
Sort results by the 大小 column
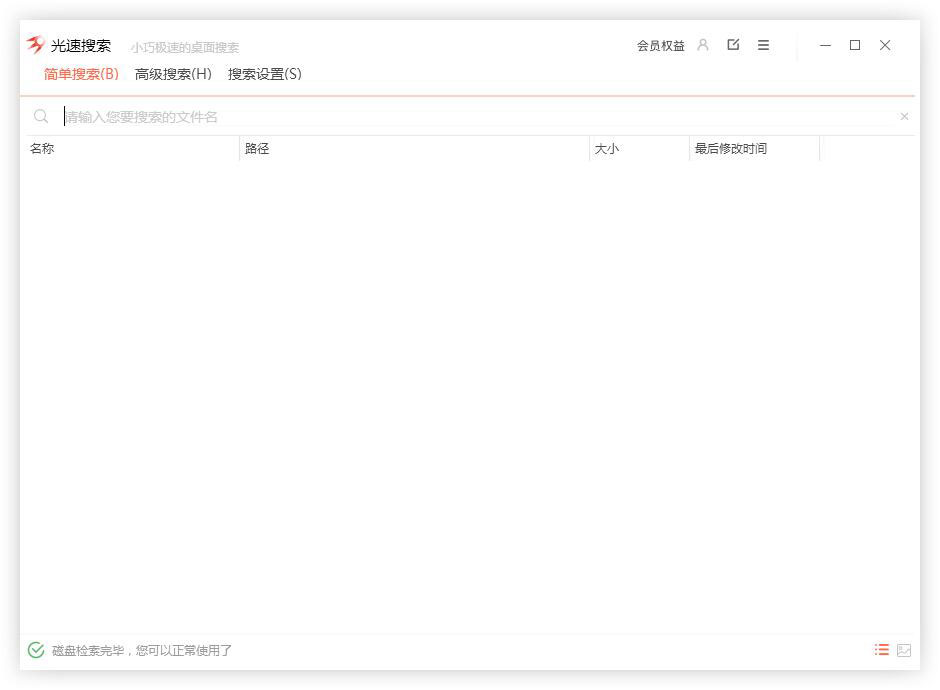click(x=608, y=148)
